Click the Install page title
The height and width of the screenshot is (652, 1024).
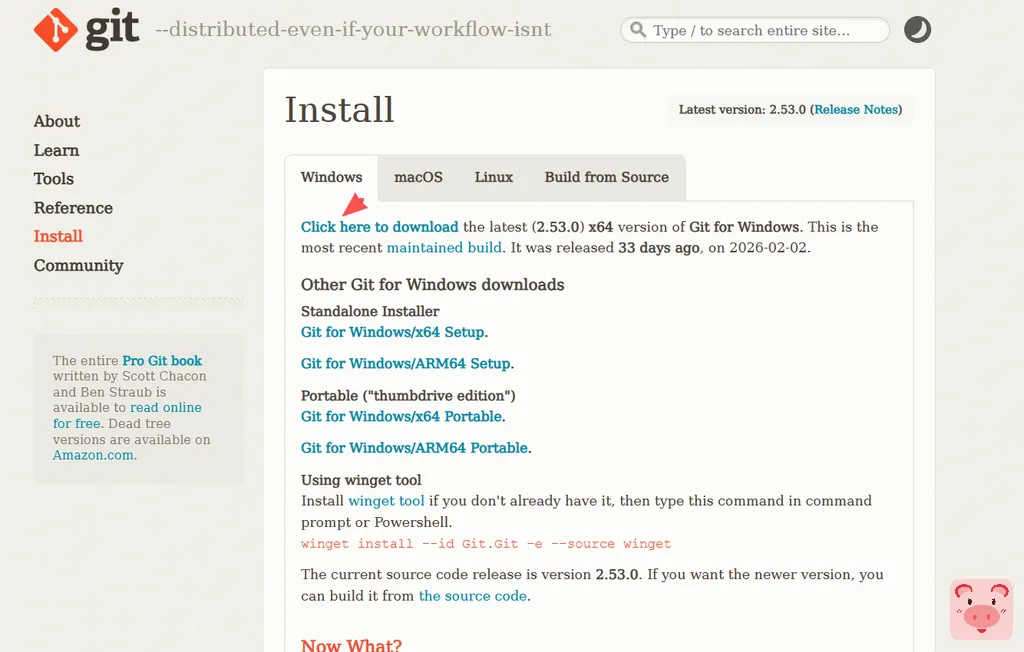340,110
